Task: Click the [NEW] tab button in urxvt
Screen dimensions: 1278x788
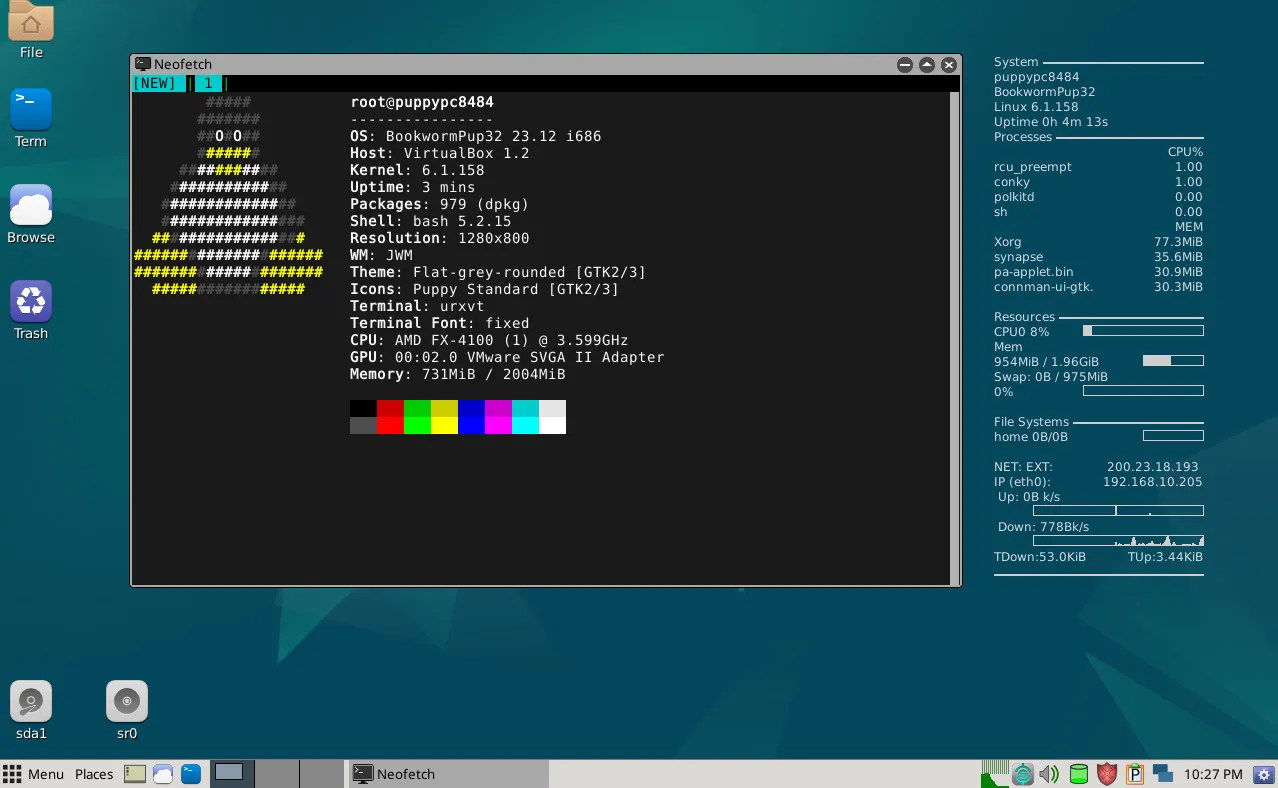Action: tap(156, 84)
